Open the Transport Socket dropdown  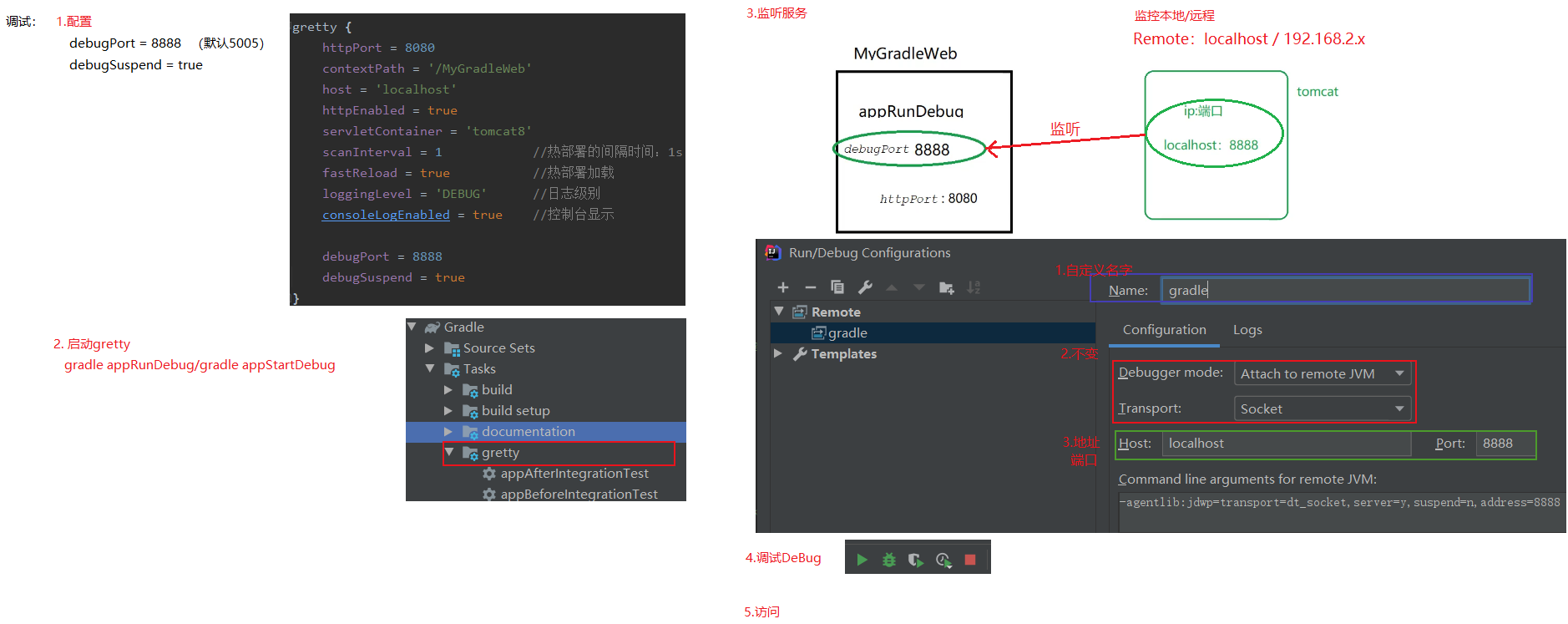(1322, 408)
